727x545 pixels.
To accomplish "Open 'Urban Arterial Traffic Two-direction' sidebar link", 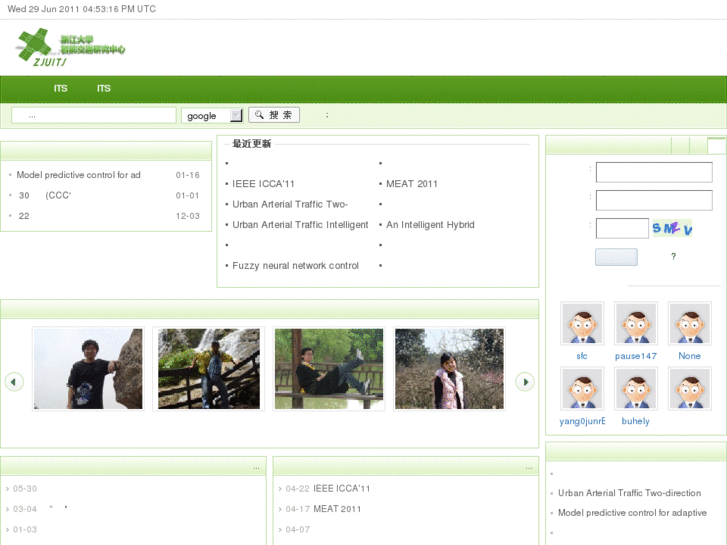I will pyautogui.click(x=629, y=493).
